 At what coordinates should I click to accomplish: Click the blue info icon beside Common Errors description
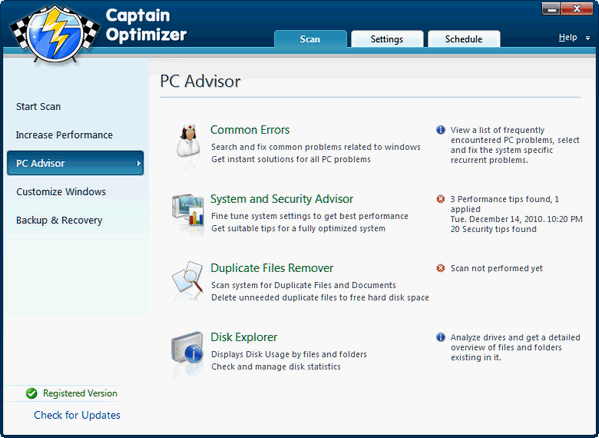pos(440,130)
